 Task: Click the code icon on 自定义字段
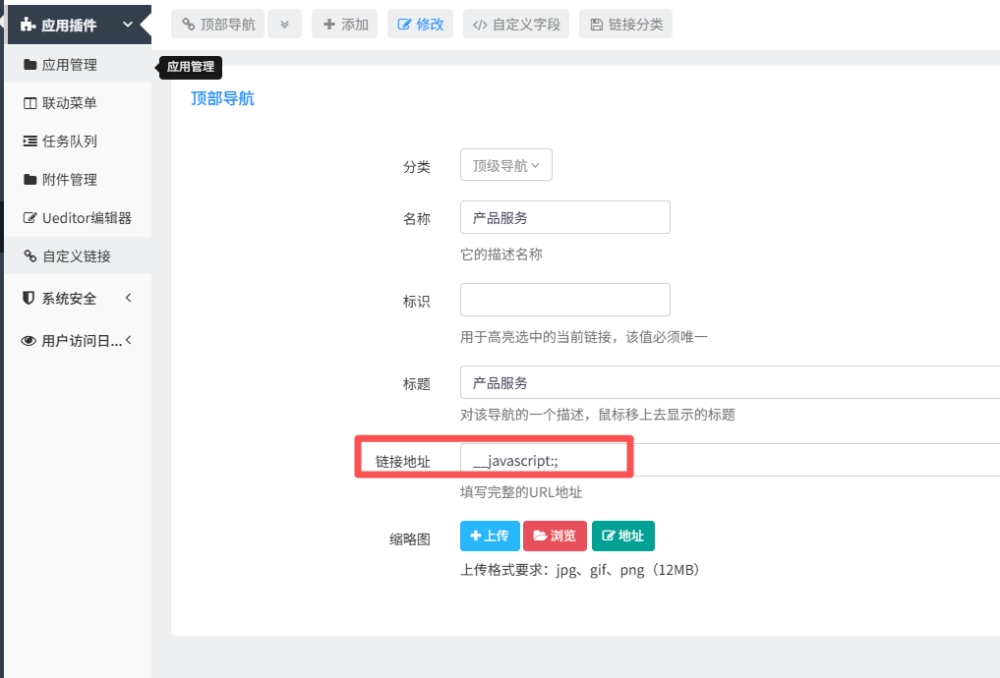pyautogui.click(x=480, y=25)
